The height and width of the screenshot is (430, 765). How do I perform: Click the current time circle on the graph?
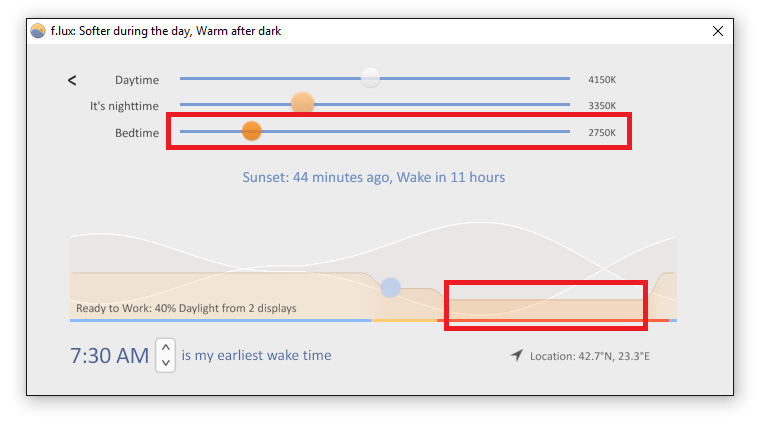pos(391,288)
